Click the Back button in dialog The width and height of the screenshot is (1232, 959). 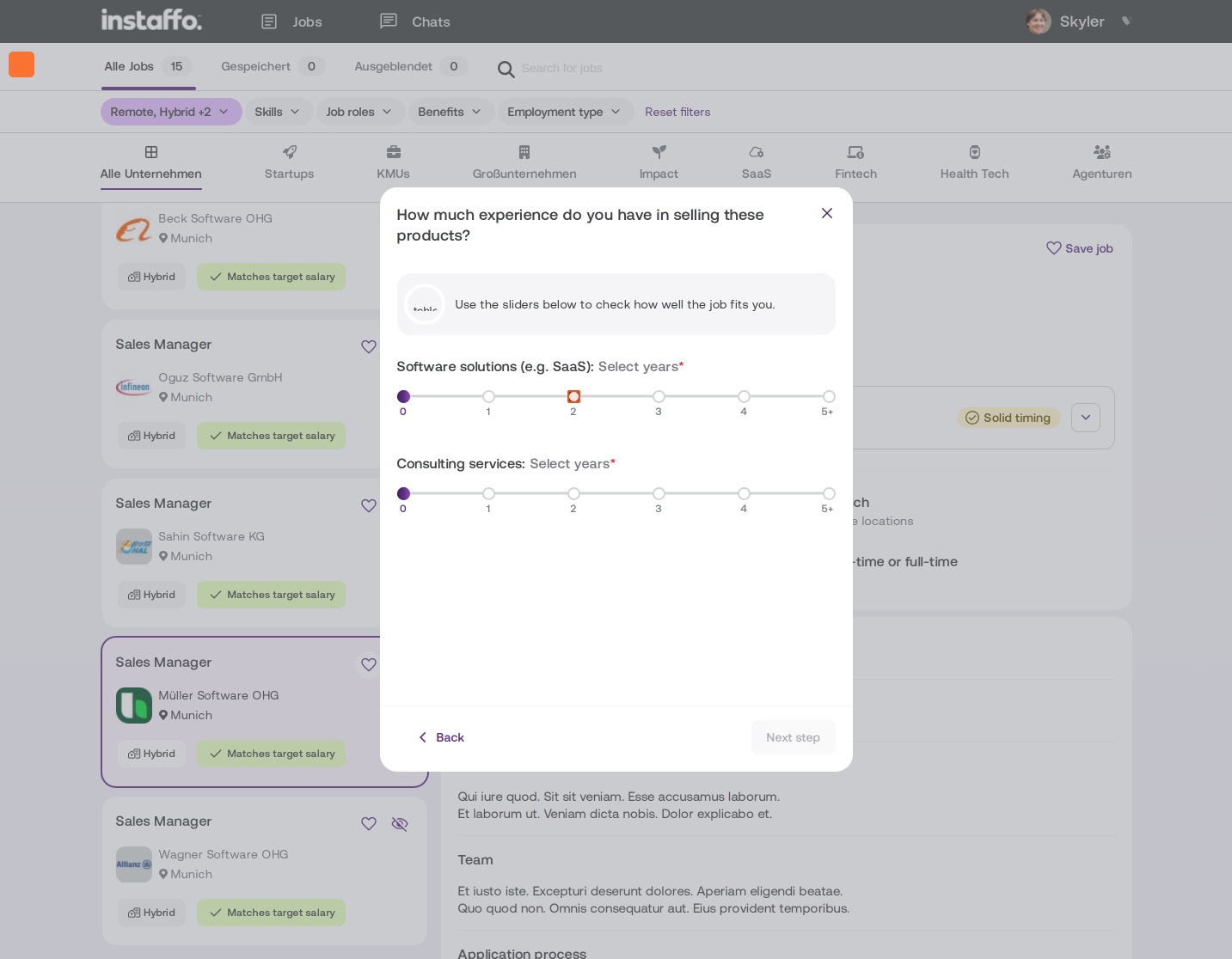pyautogui.click(x=442, y=737)
